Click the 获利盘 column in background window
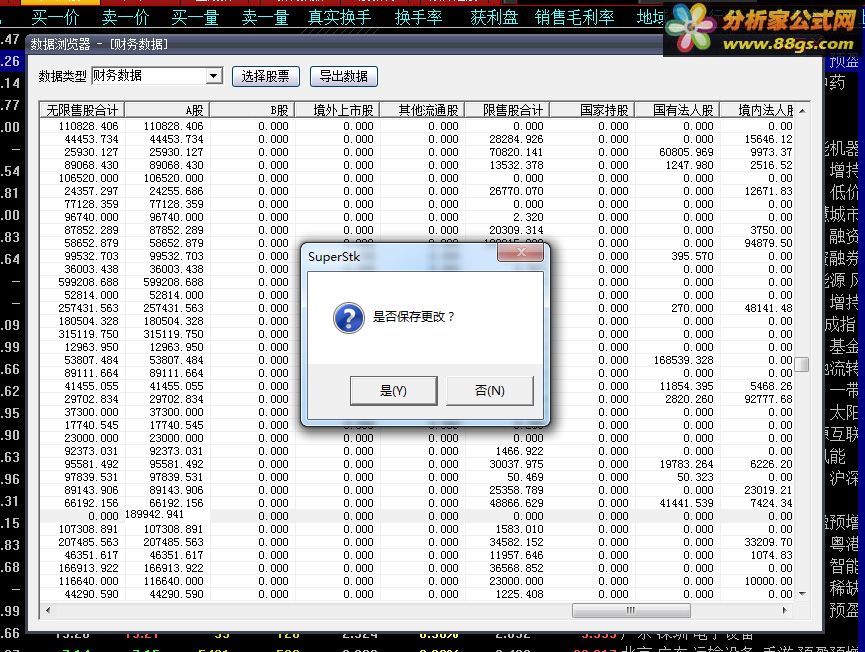This screenshot has height=652, width=865. (494, 18)
